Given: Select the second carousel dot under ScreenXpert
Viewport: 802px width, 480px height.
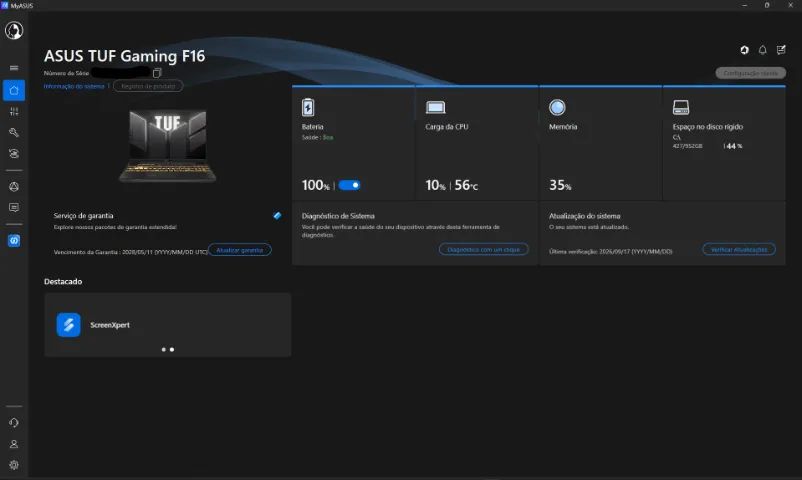Looking at the screenshot, I should pyautogui.click(x=172, y=350).
